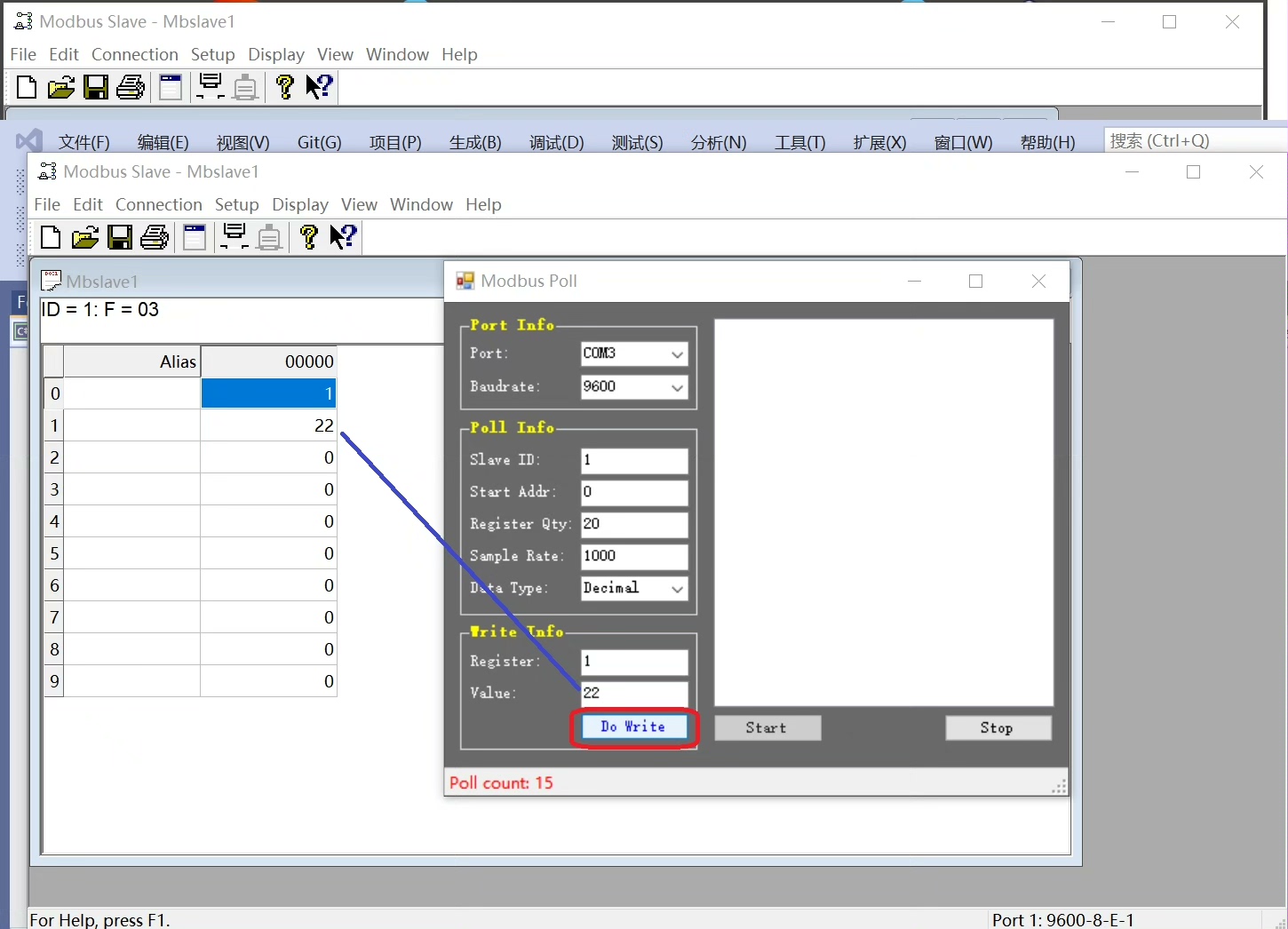Click About question-mark icon in front Modbus Slave toolbar

pos(308,237)
